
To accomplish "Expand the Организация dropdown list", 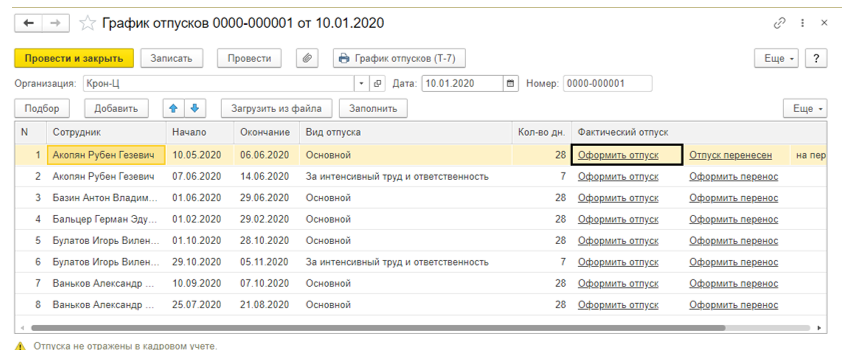I will (x=362, y=84).
